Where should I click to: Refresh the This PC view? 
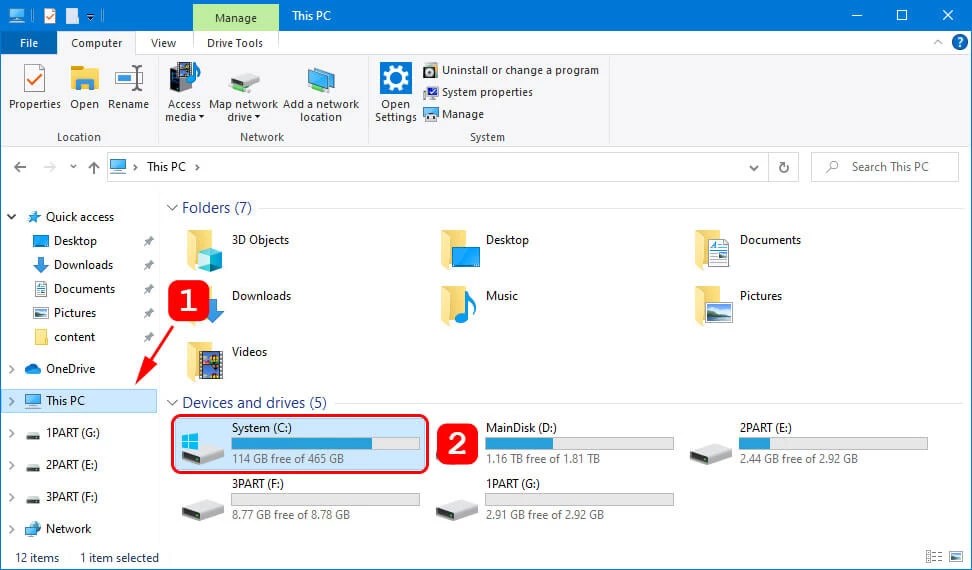[784, 167]
